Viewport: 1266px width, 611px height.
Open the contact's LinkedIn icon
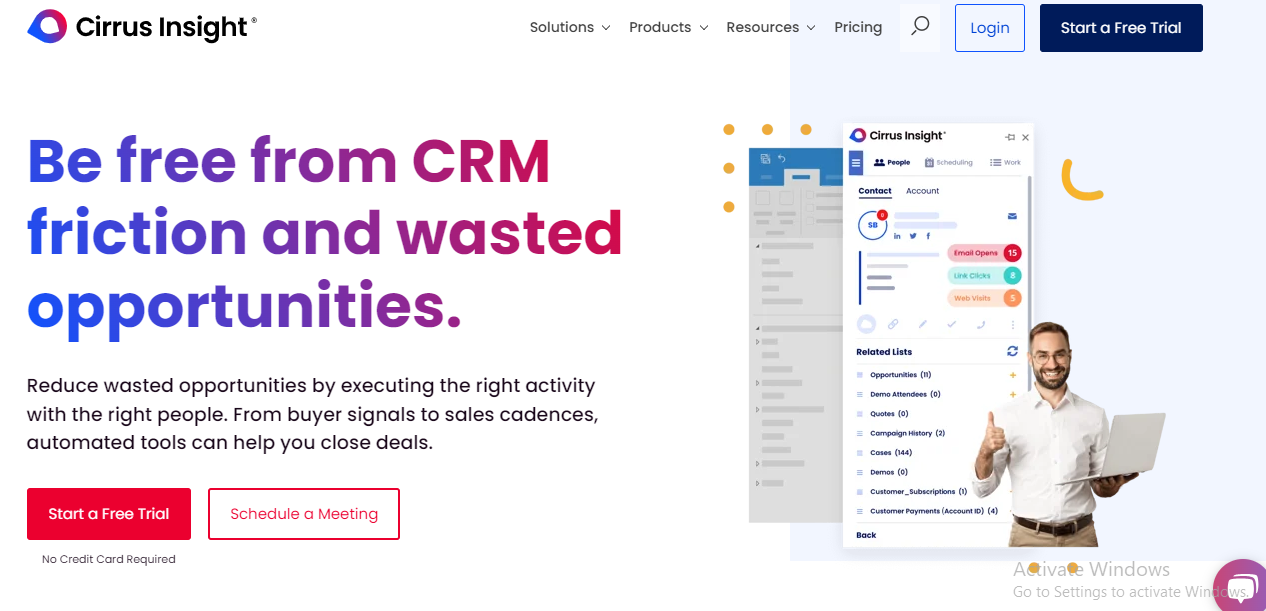tap(898, 236)
